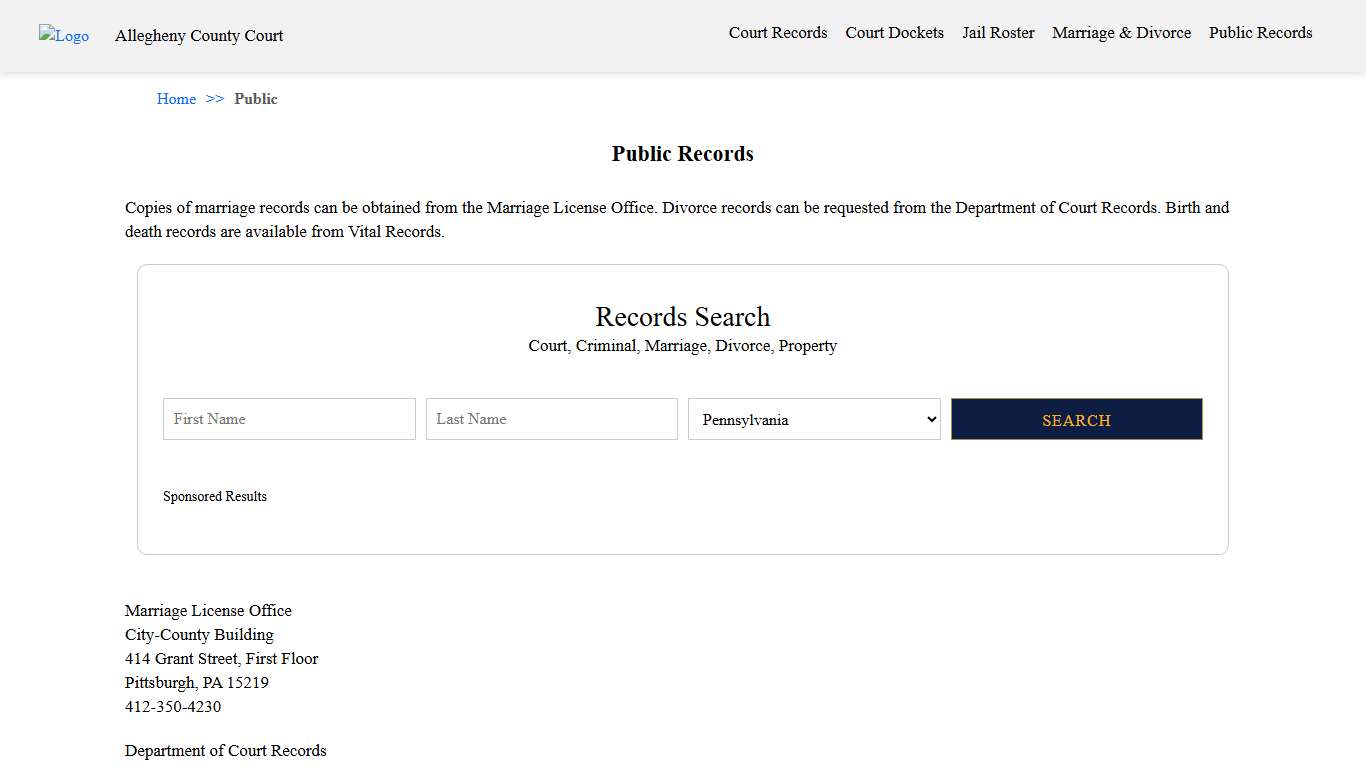Screen dimensions: 1366x768
Task: Click the Allegheny County Court logo
Action: (63, 36)
